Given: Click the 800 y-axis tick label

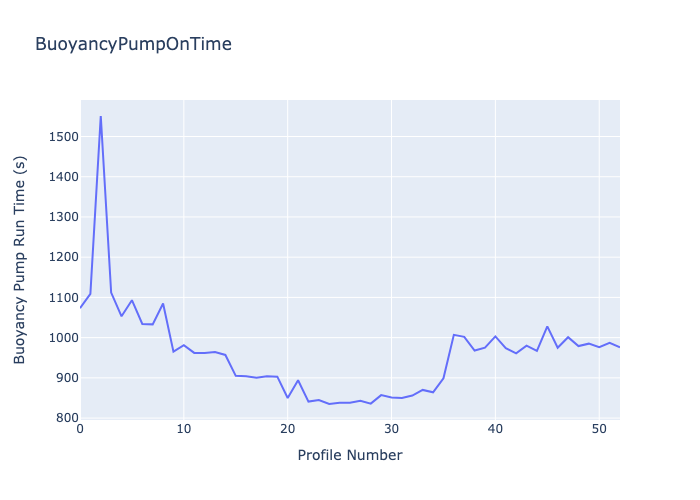Looking at the screenshot, I should [x=67, y=418].
